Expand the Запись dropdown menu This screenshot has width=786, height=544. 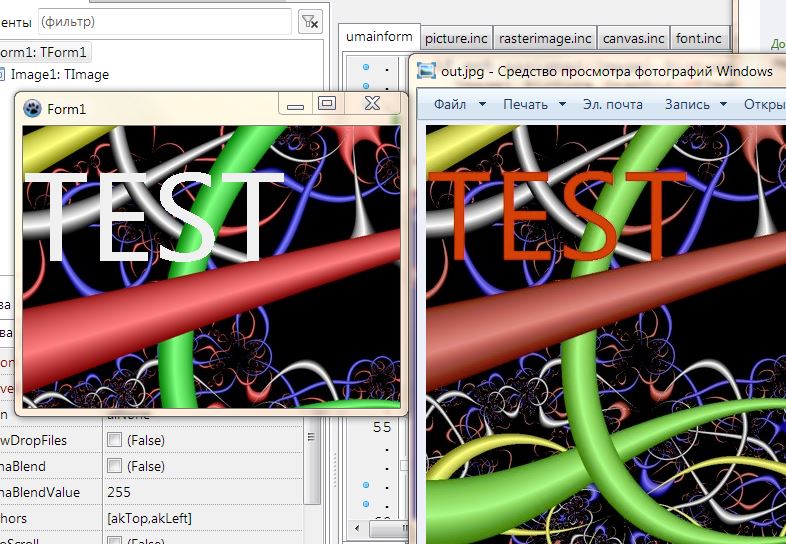[696, 104]
